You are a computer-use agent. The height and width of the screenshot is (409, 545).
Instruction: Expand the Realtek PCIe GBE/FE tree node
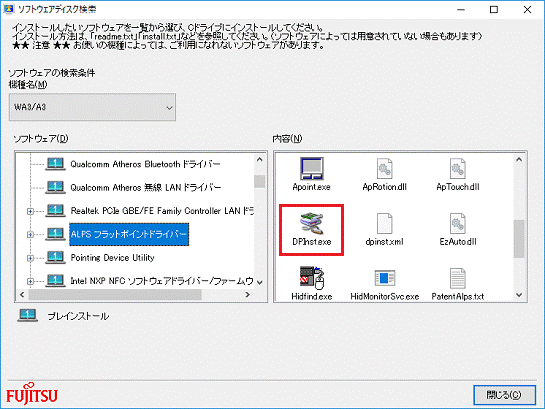tap(30, 211)
